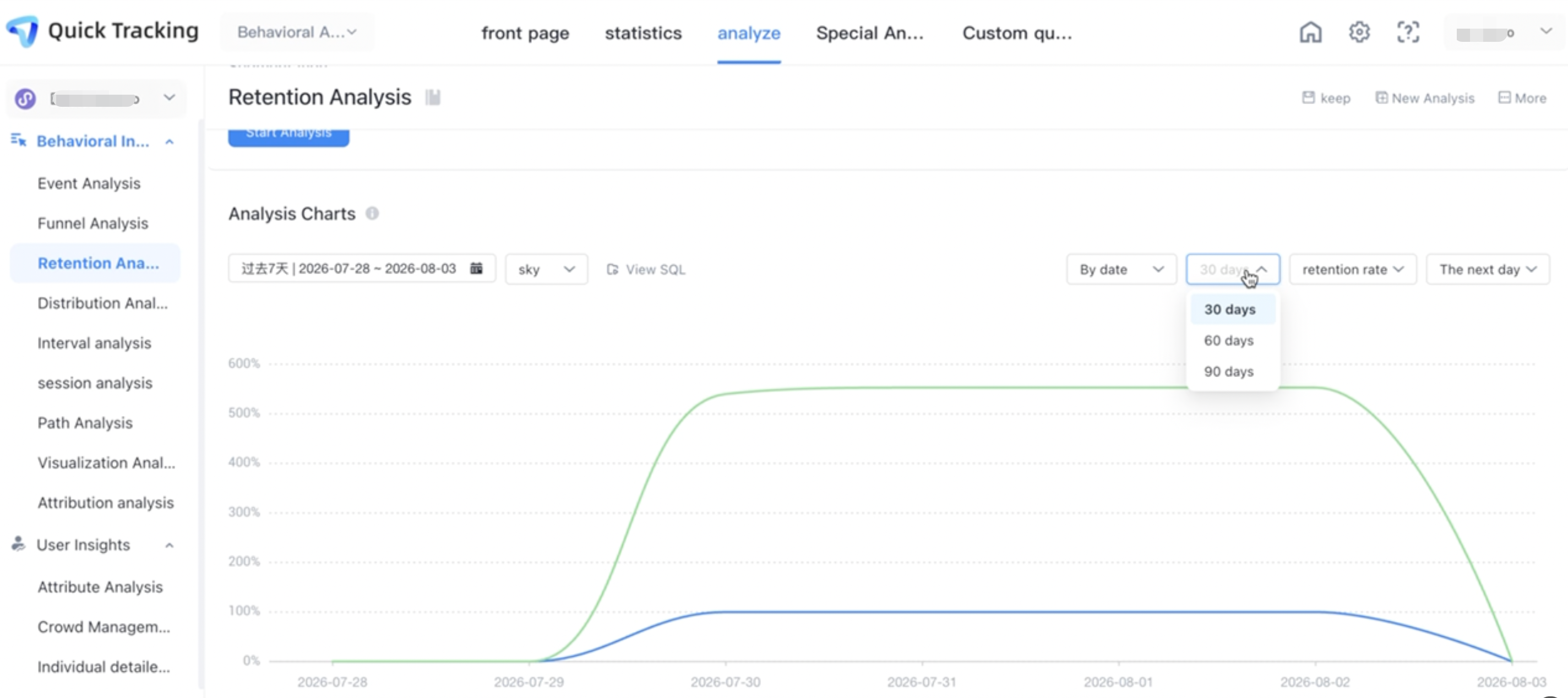
Task: Click the Analysis Charts heading
Action: coord(292,214)
